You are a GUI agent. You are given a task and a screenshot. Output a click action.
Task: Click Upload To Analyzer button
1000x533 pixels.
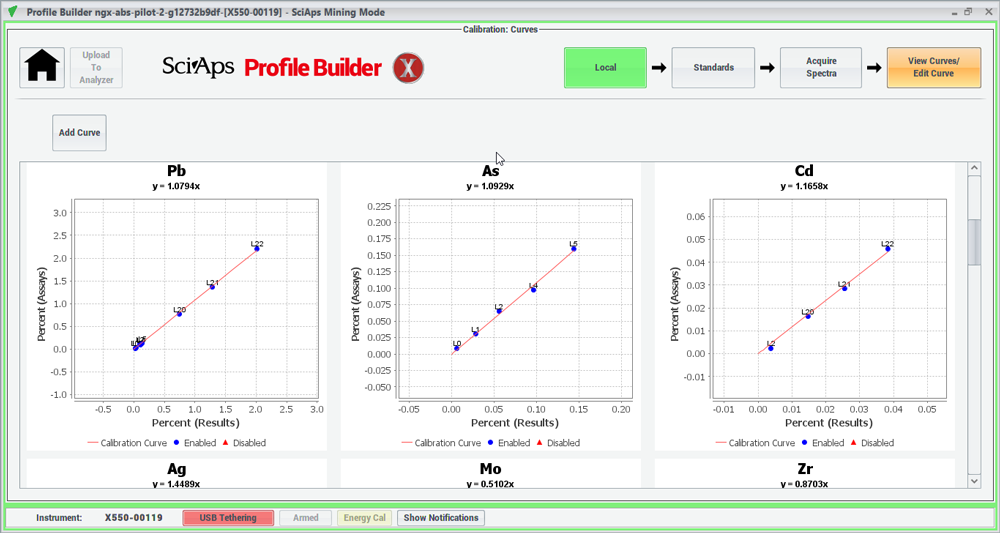point(96,68)
